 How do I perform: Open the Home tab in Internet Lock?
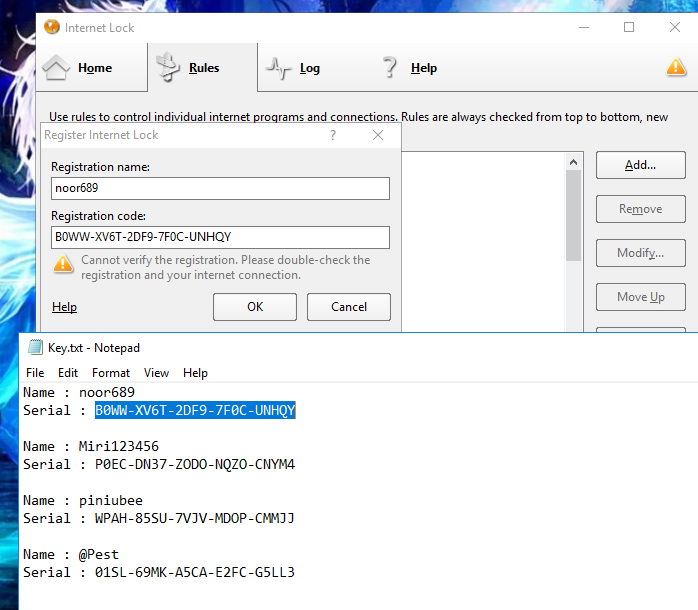[x=92, y=68]
